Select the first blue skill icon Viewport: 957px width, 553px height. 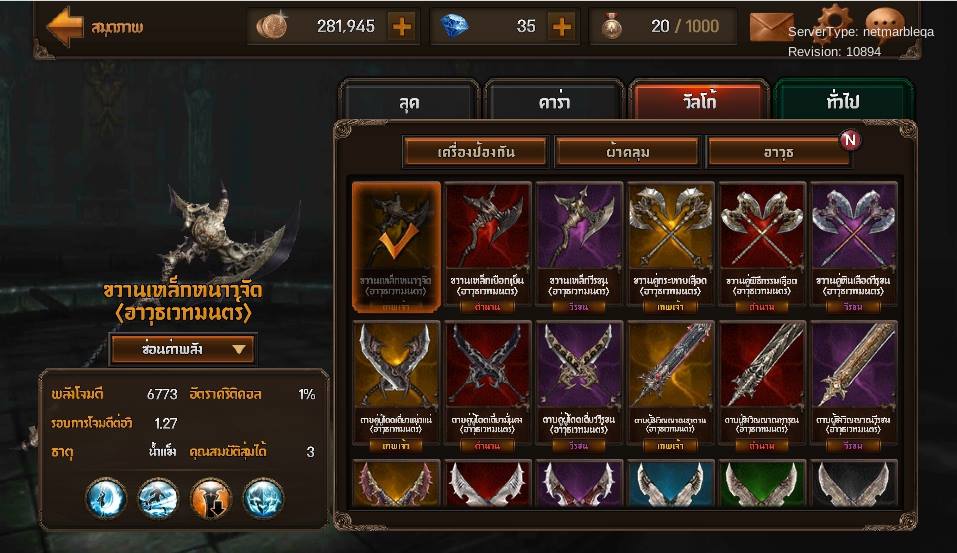(106, 498)
